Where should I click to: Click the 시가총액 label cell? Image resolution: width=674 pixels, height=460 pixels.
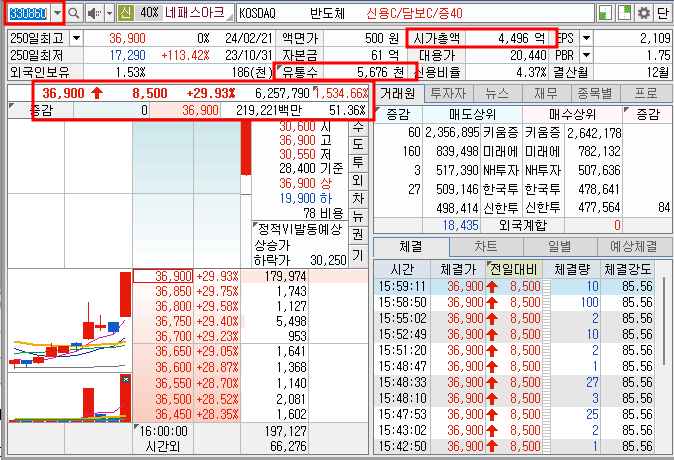coord(436,38)
